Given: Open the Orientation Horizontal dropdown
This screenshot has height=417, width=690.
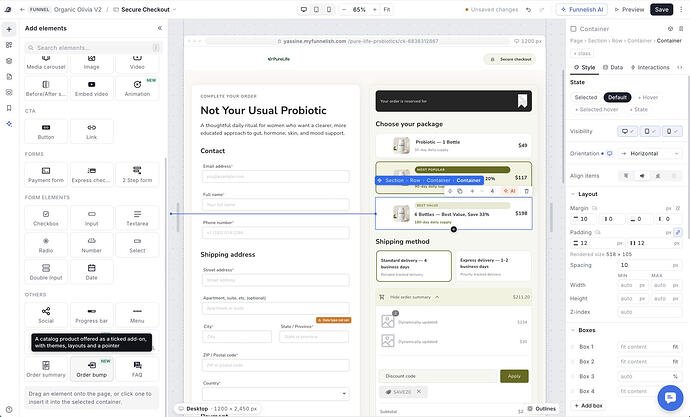Looking at the screenshot, I should point(650,154).
